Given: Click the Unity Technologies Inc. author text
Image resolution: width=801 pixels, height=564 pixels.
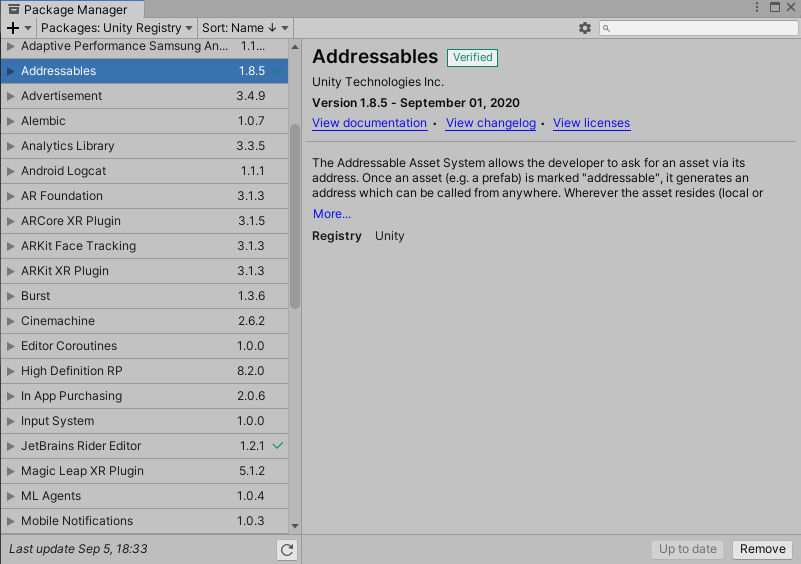Looking at the screenshot, I should [378, 82].
